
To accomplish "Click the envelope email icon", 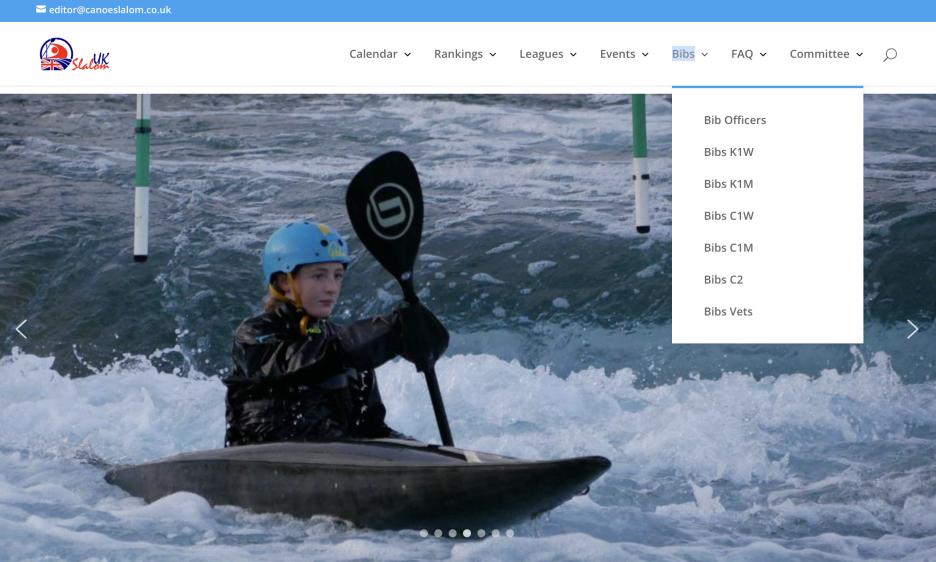I will pos(41,10).
